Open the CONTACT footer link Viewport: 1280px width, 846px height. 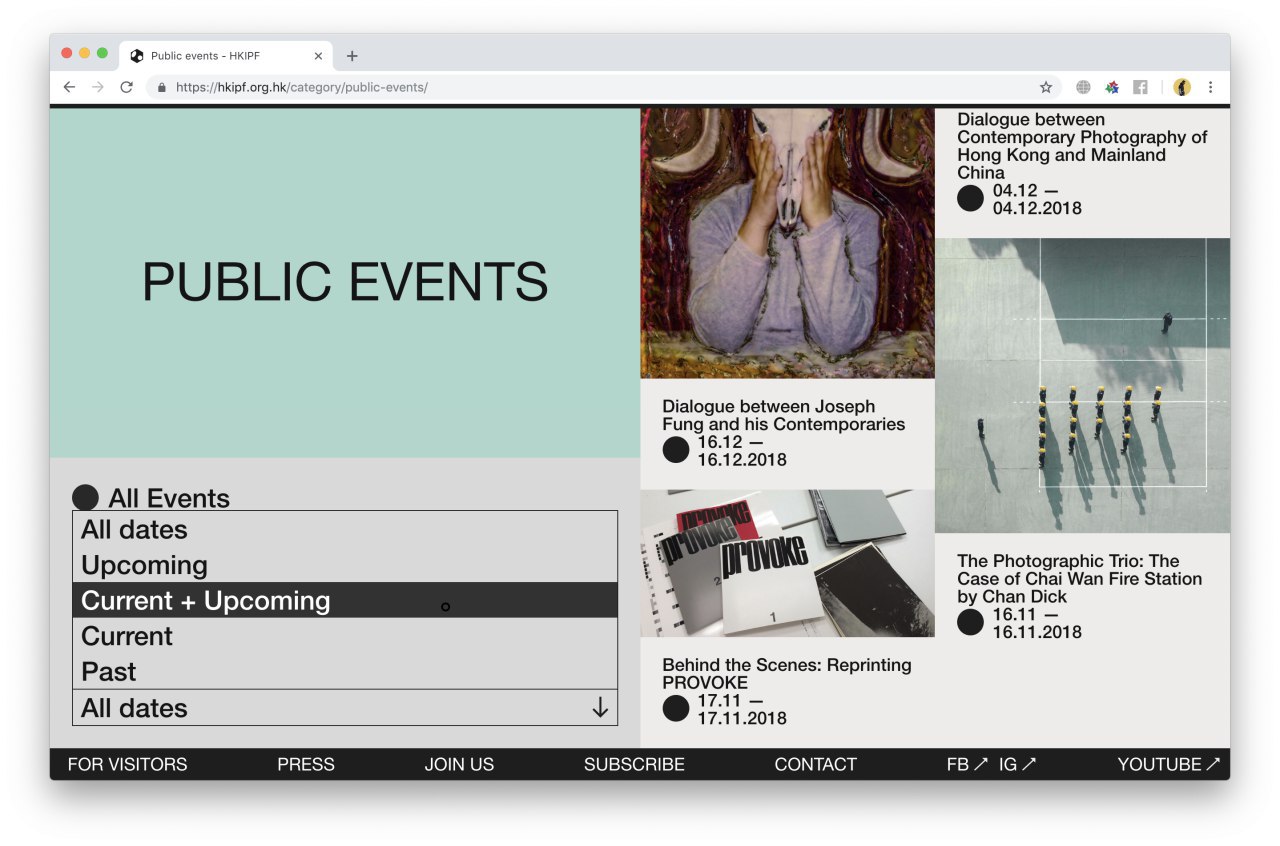[815, 764]
